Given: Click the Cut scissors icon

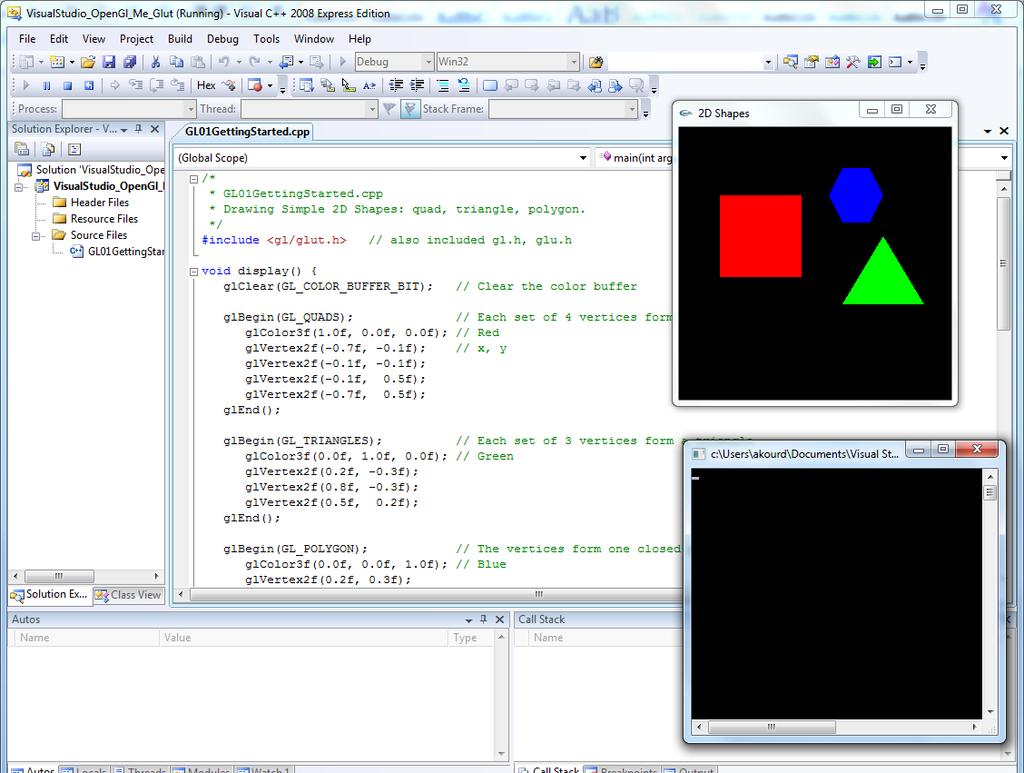Looking at the screenshot, I should [155, 62].
